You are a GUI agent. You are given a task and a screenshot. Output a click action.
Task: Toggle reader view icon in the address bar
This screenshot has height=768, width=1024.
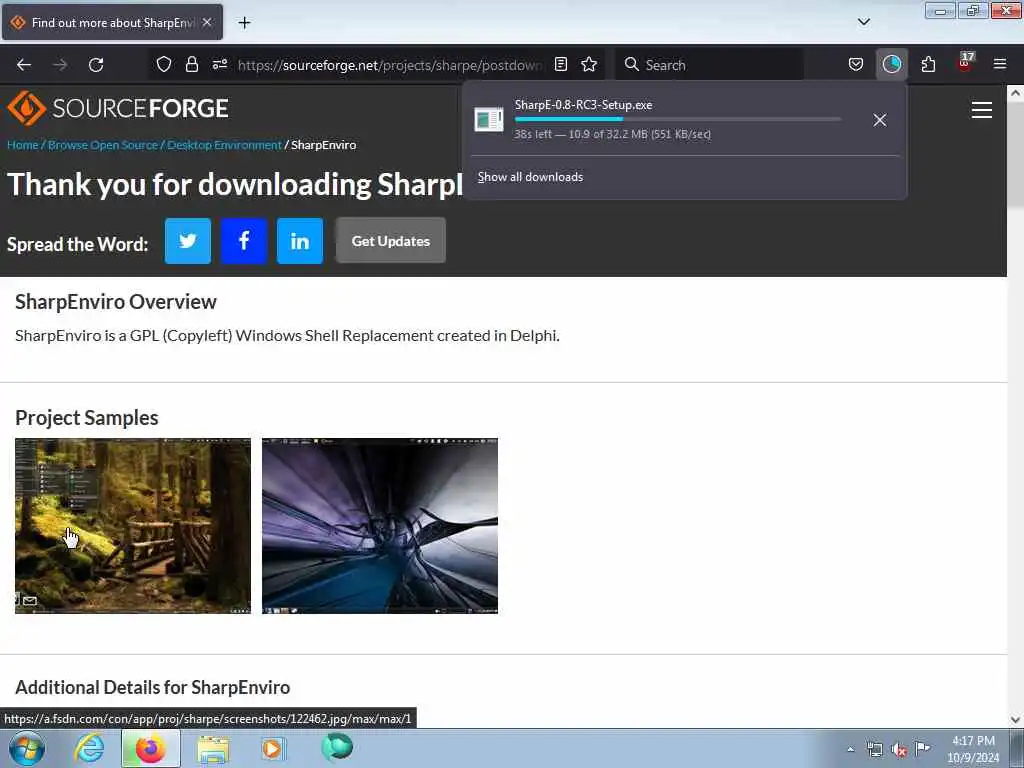tap(560, 64)
